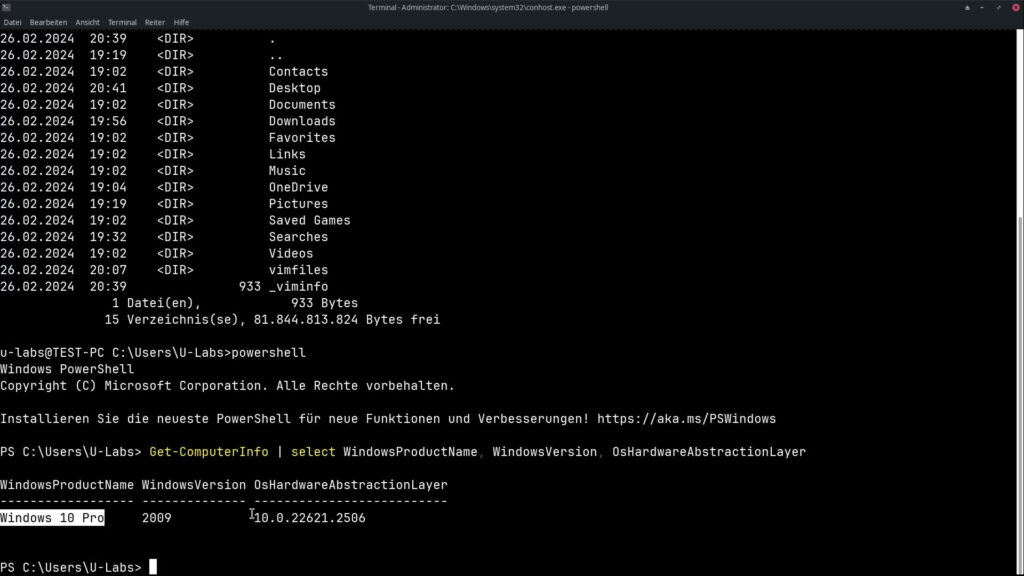Click the OsHardwareAbstractionLayer column header
1024x576 pixels.
(x=350, y=485)
